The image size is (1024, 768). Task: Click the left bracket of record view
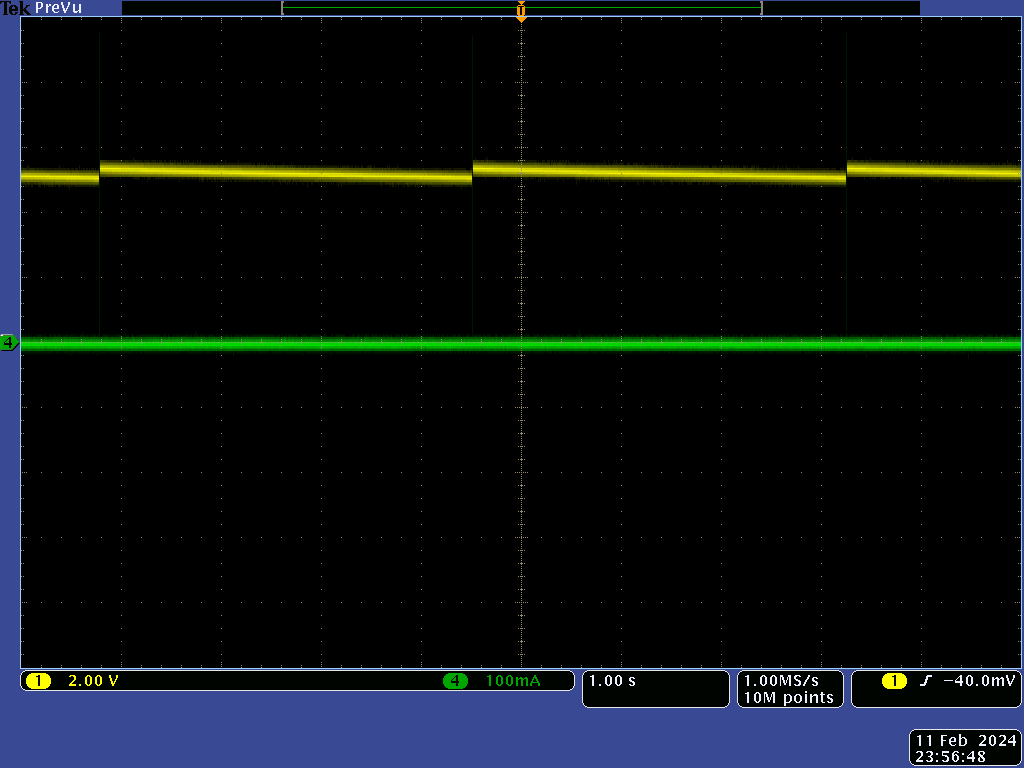point(284,8)
